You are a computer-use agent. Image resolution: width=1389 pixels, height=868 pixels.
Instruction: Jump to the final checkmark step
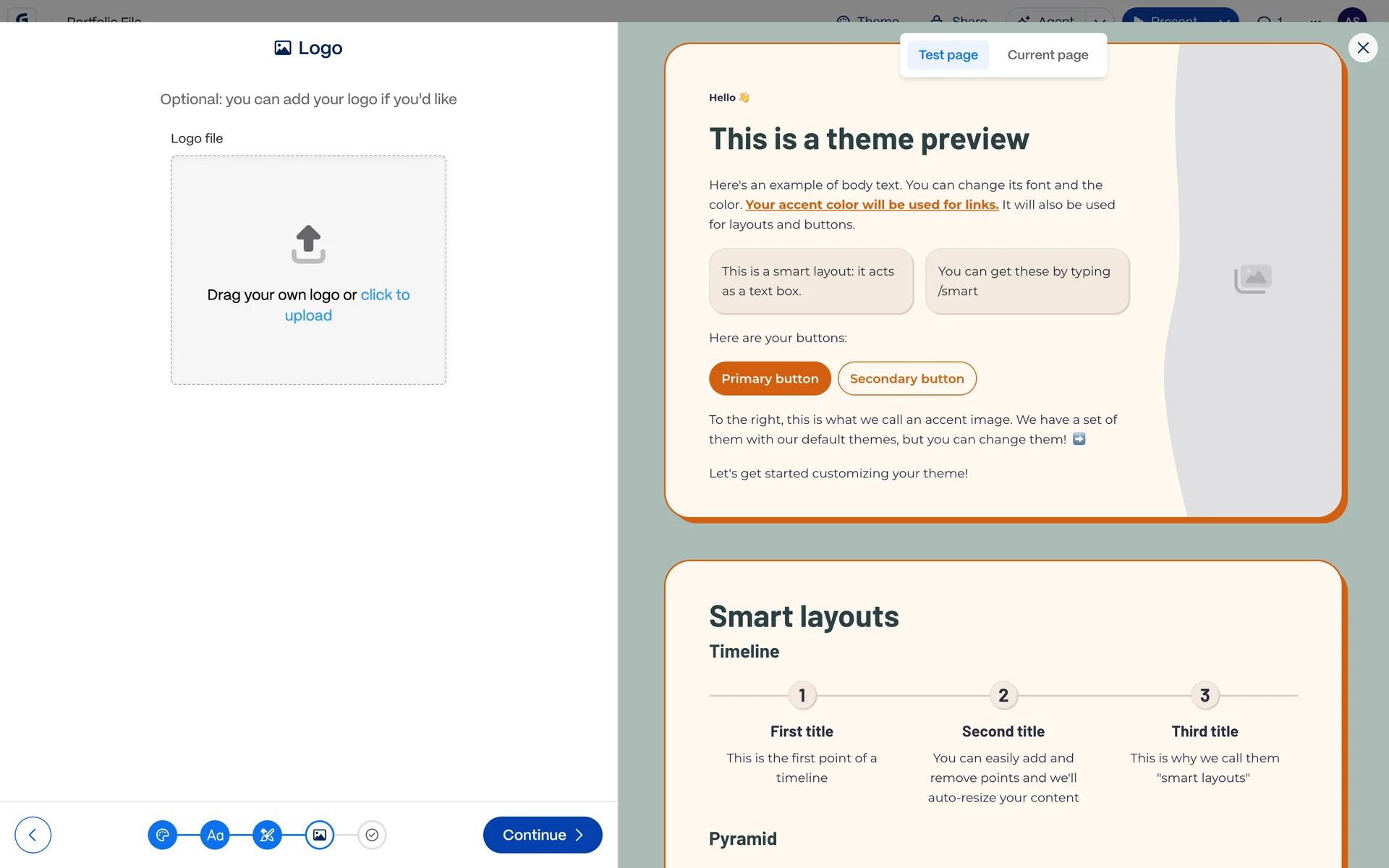tap(372, 835)
